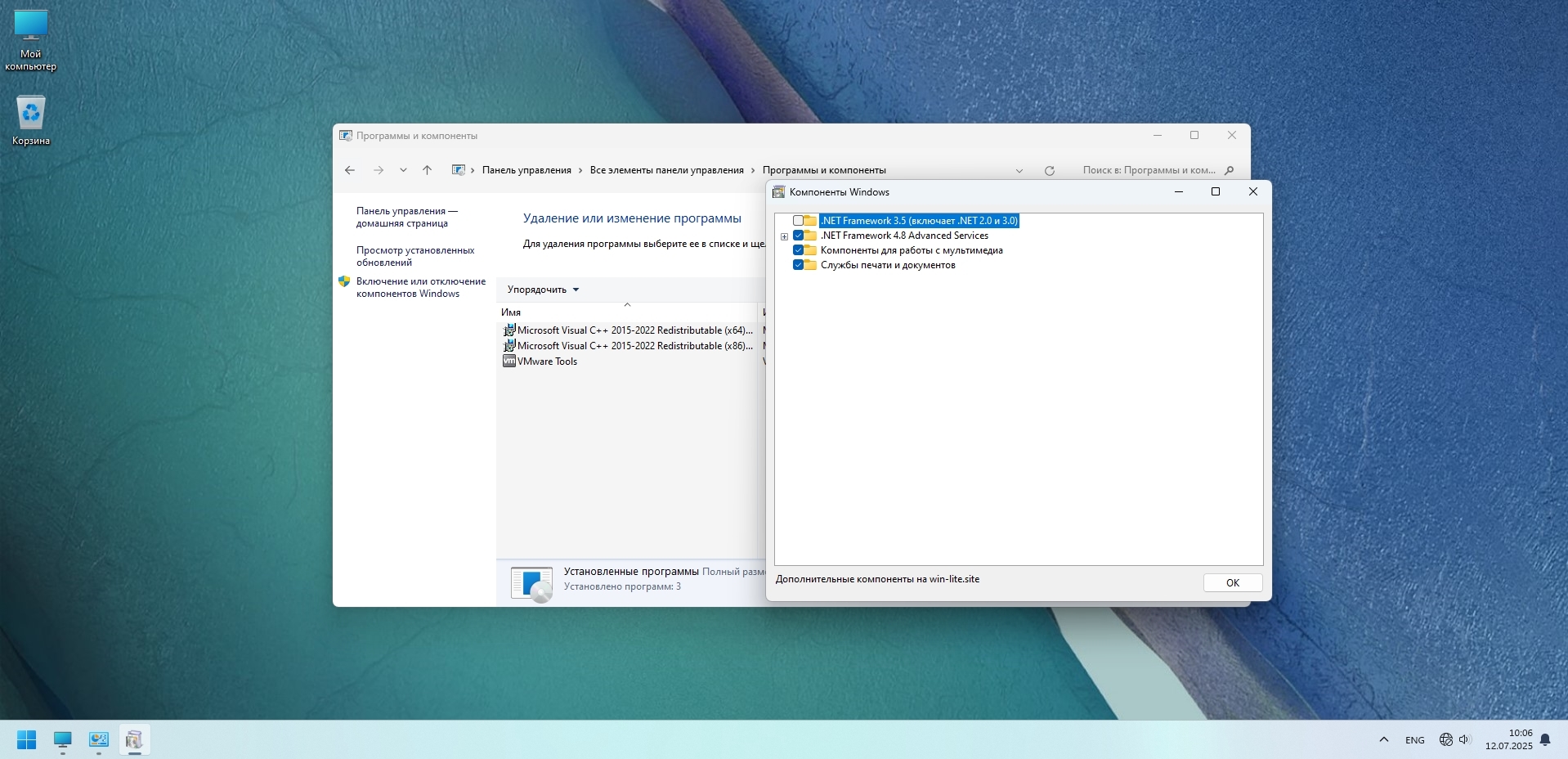The image size is (1568, 759).
Task: Select .NET Framework 3.5 tree item label
Action: tap(920, 221)
